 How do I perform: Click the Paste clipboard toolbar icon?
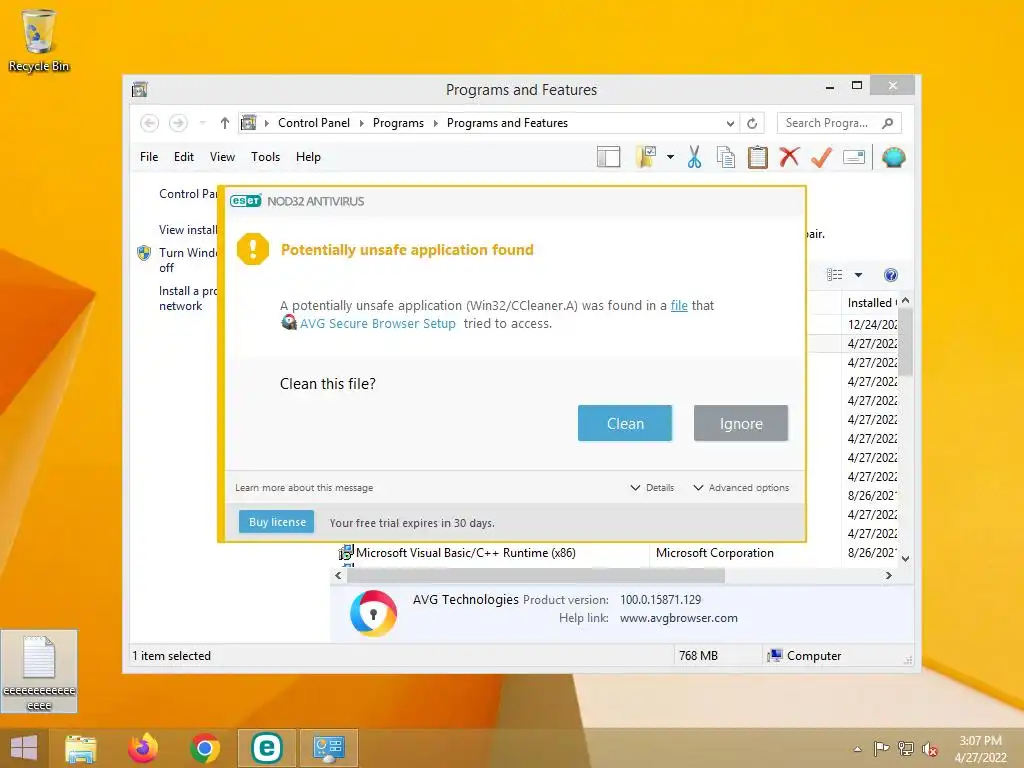(758, 157)
